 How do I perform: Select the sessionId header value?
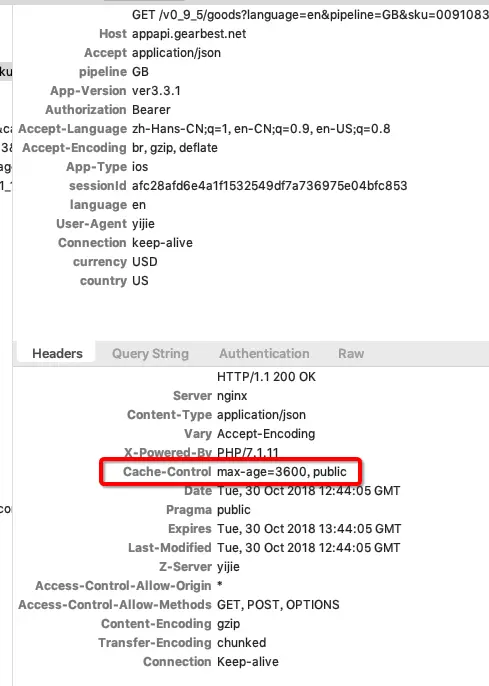coord(269,186)
